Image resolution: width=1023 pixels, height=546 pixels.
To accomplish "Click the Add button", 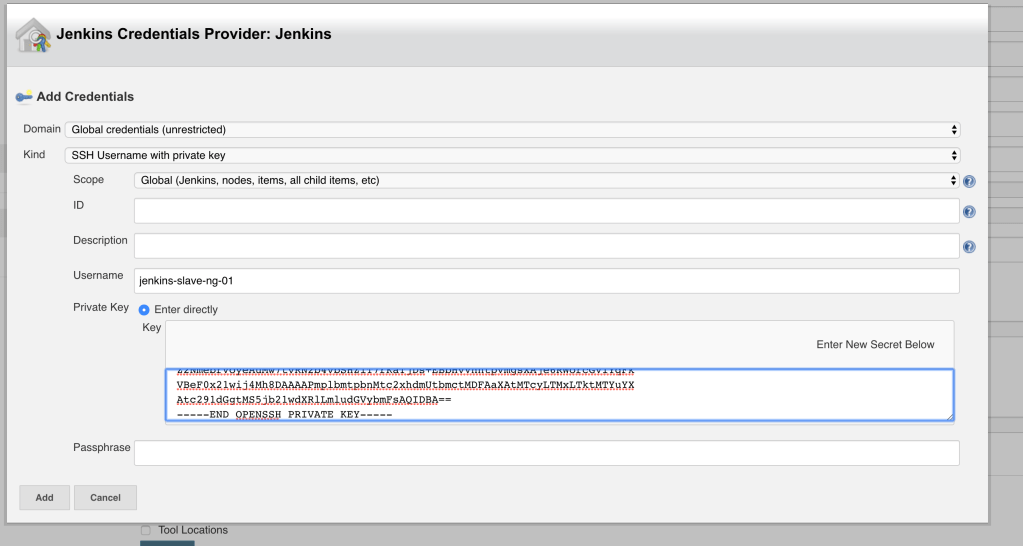I will (x=44, y=498).
